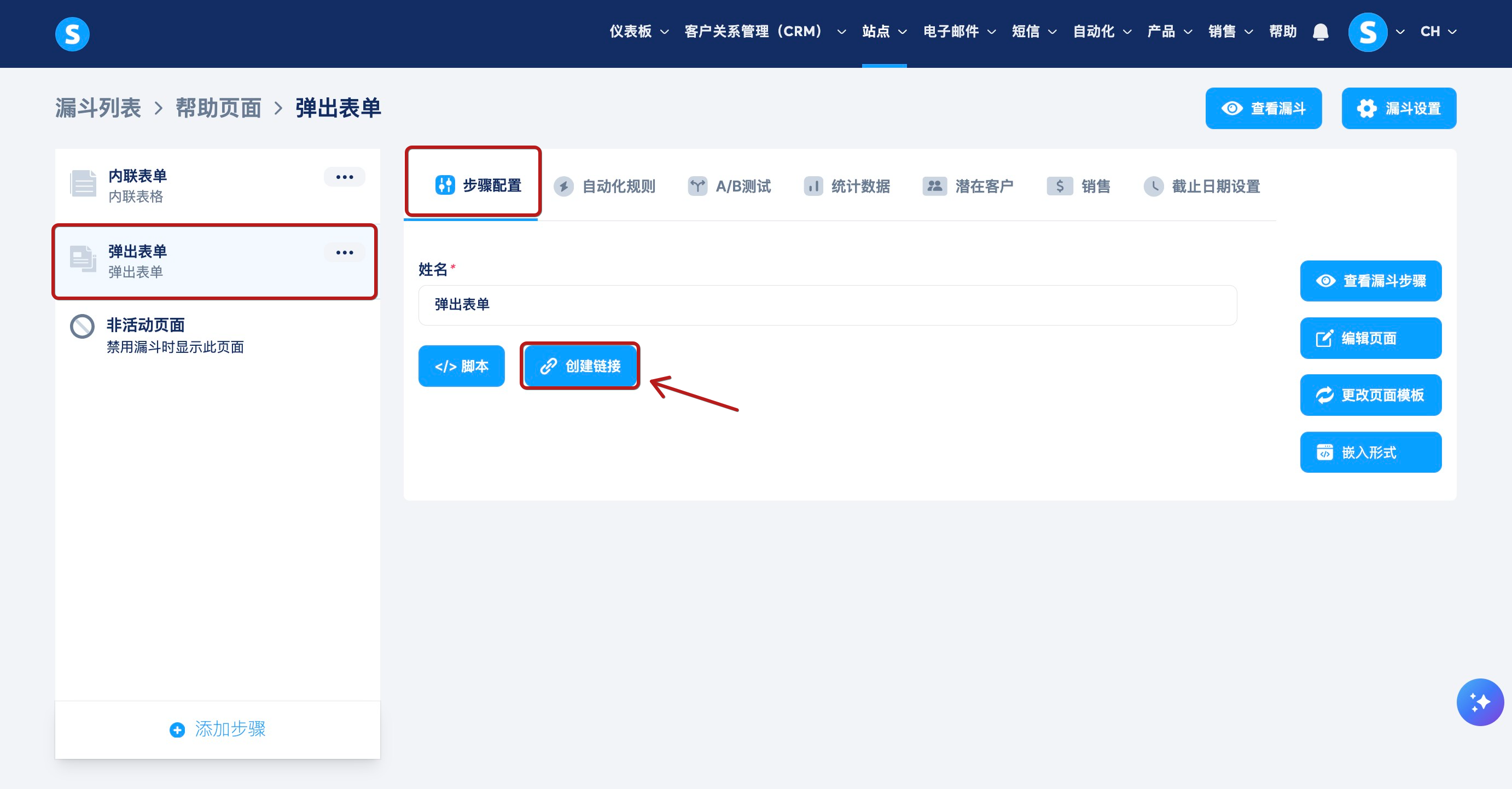Screen dimensions: 1512x789
Task: Click the 创建链接 button
Action: [x=580, y=366]
